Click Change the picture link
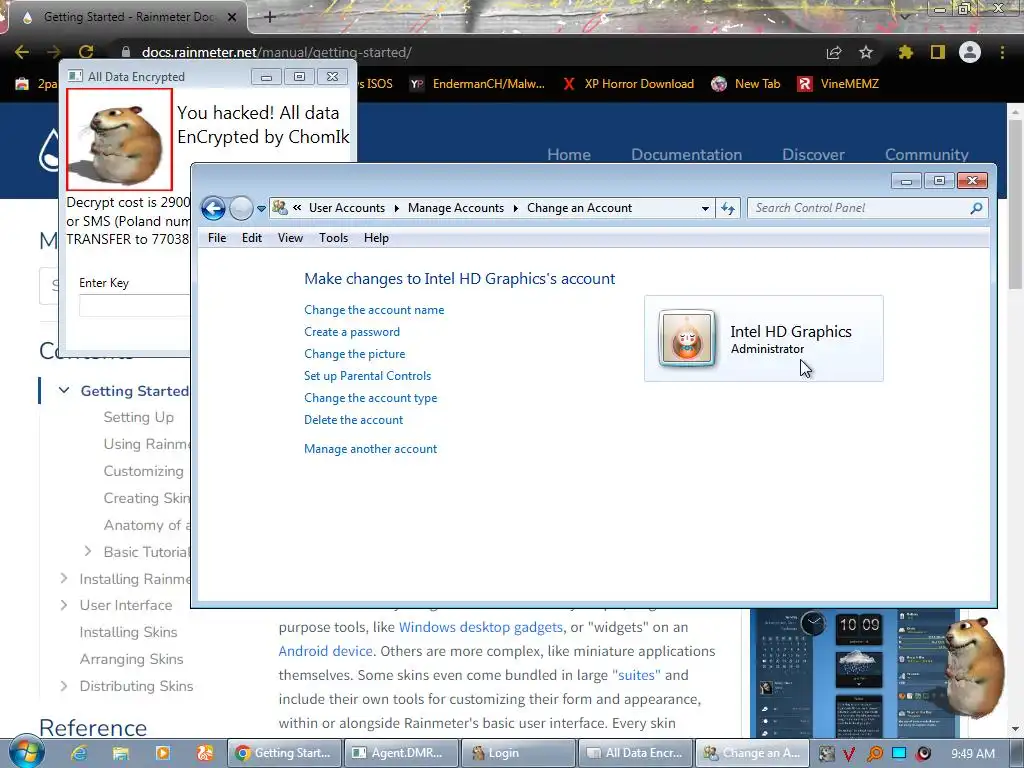The image size is (1024, 768). 354,354
